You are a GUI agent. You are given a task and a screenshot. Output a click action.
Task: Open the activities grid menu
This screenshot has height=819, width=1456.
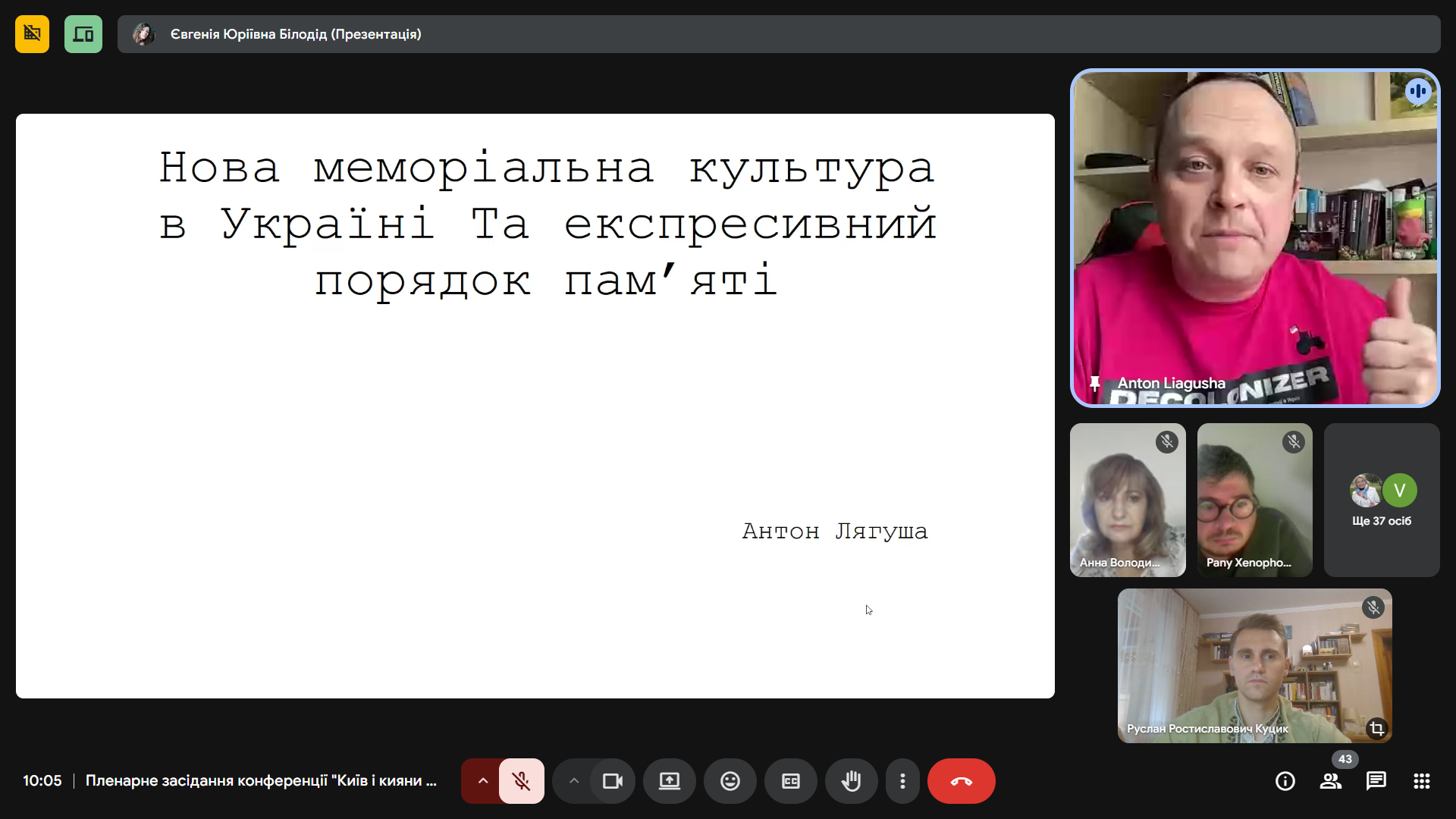1421,781
